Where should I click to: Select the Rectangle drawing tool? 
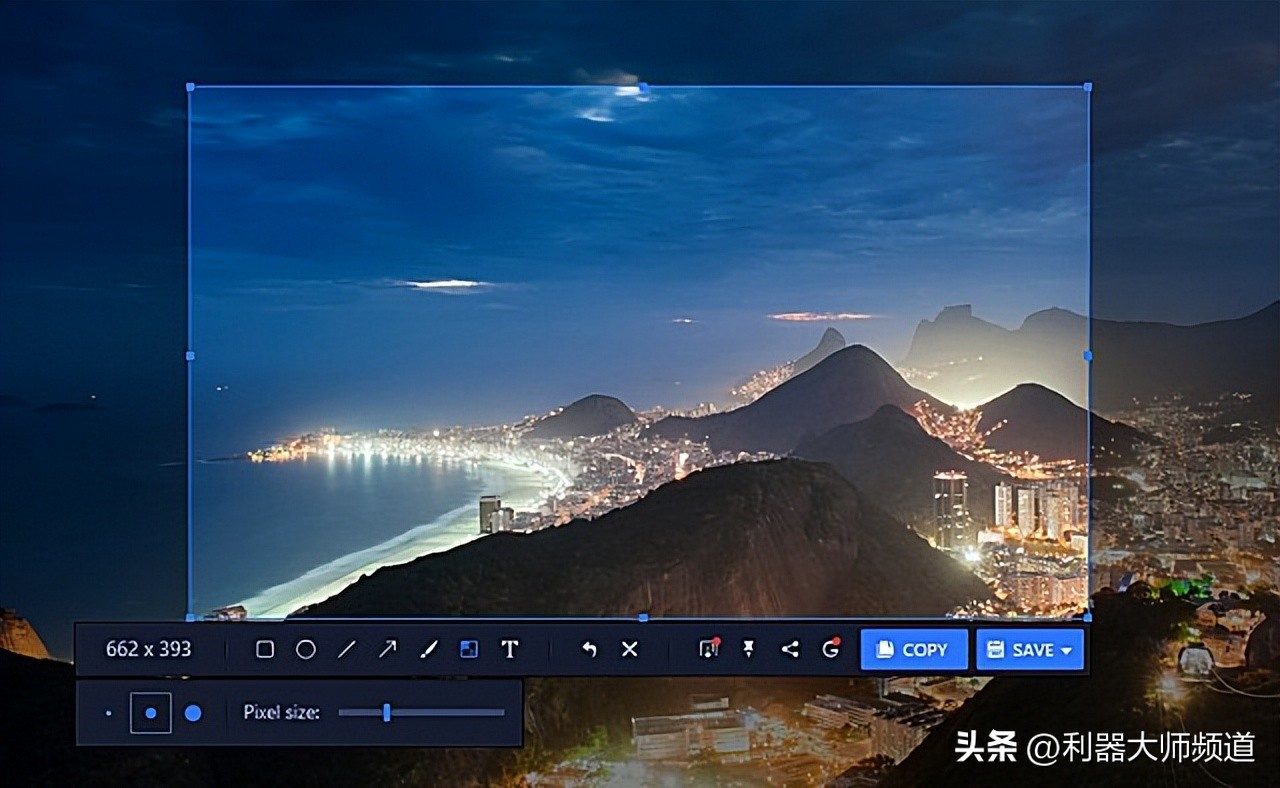click(263, 650)
